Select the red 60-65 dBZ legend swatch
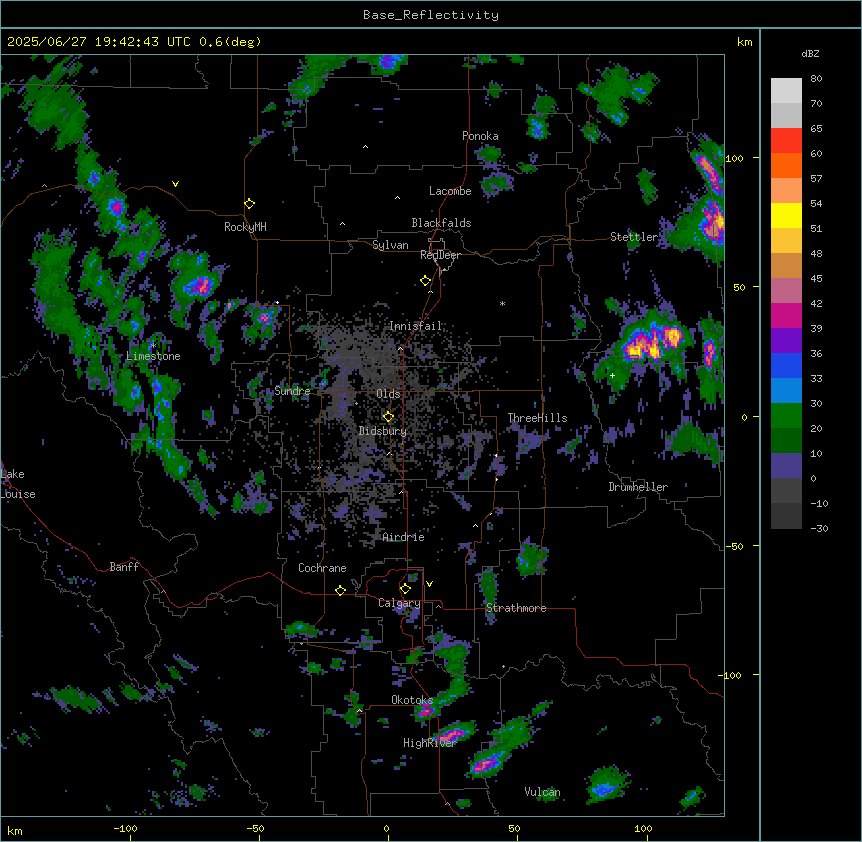The image size is (862, 842). tap(786, 141)
